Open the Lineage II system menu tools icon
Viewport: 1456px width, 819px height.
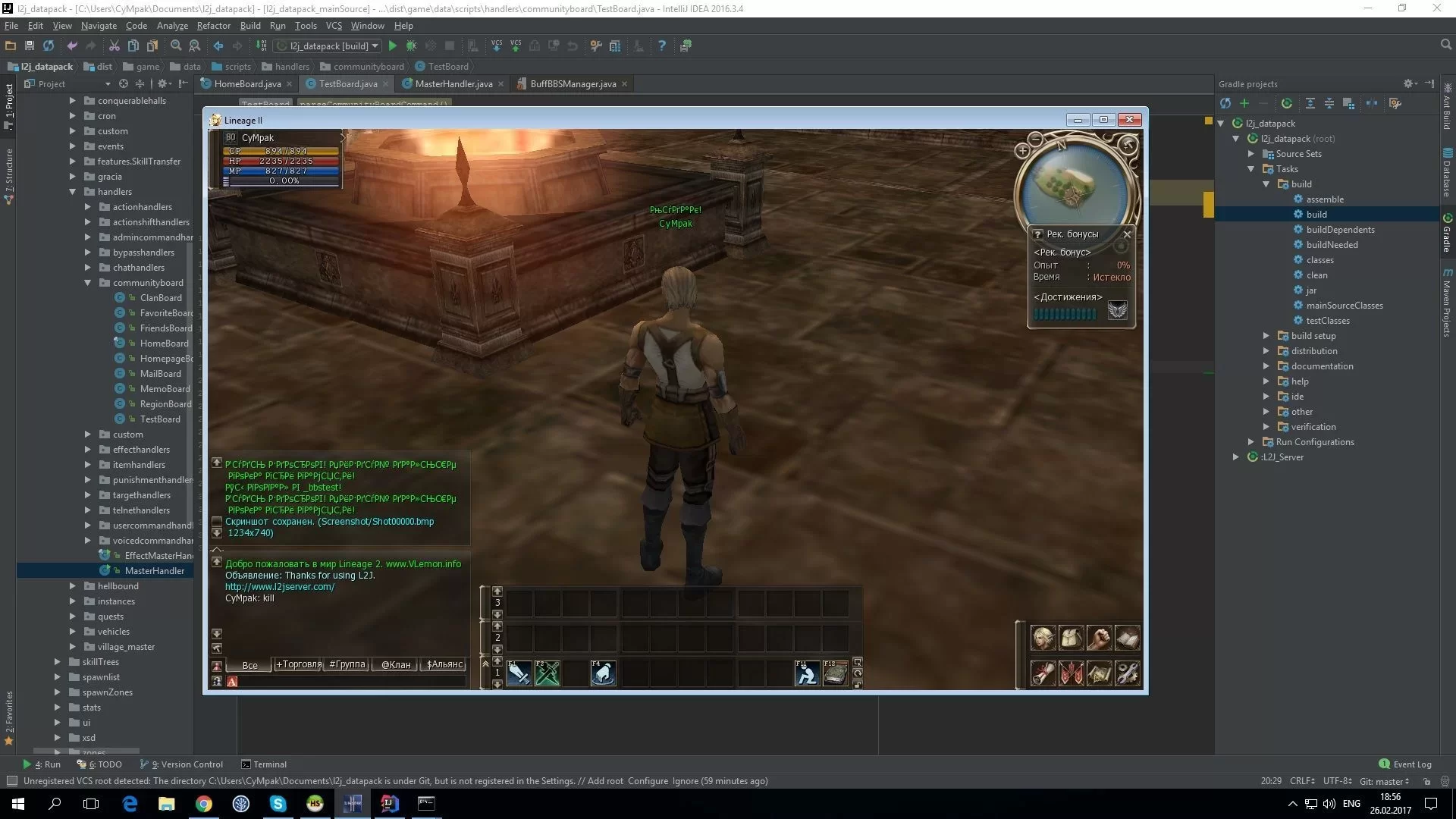pyautogui.click(x=1127, y=673)
